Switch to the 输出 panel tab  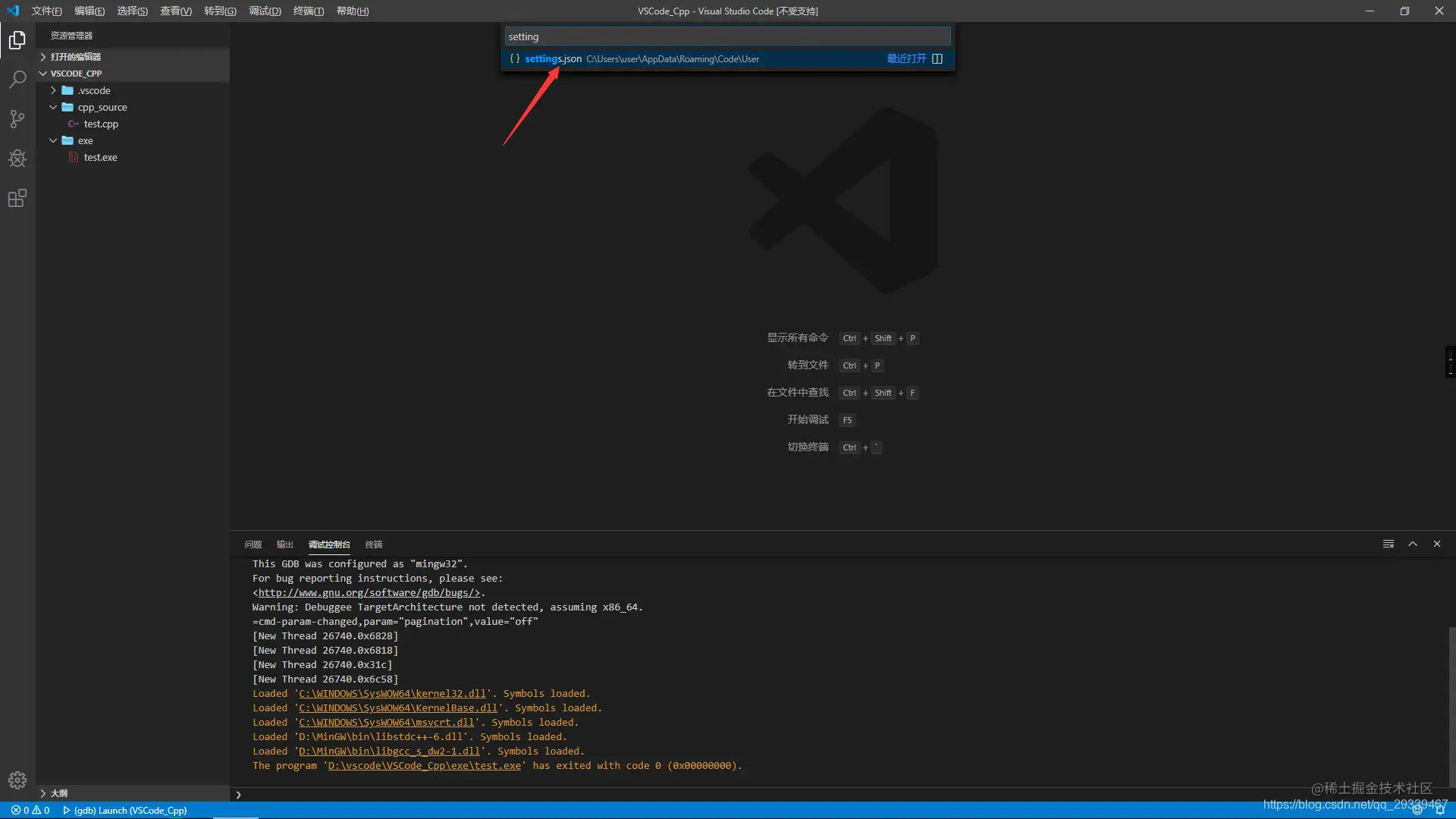(284, 544)
